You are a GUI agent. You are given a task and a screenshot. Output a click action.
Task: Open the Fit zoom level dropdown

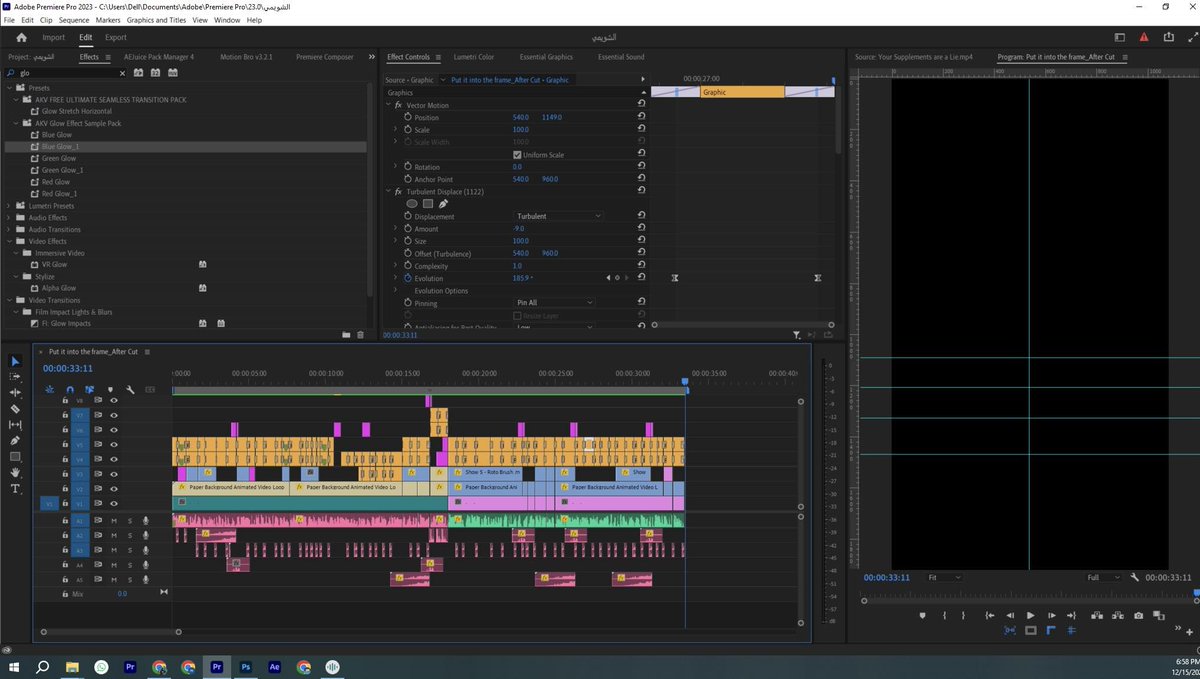(944, 577)
